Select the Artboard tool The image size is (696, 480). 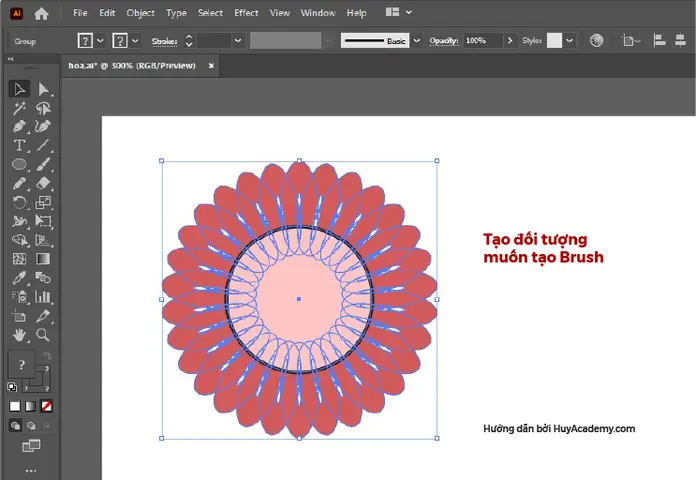[x=20, y=316]
